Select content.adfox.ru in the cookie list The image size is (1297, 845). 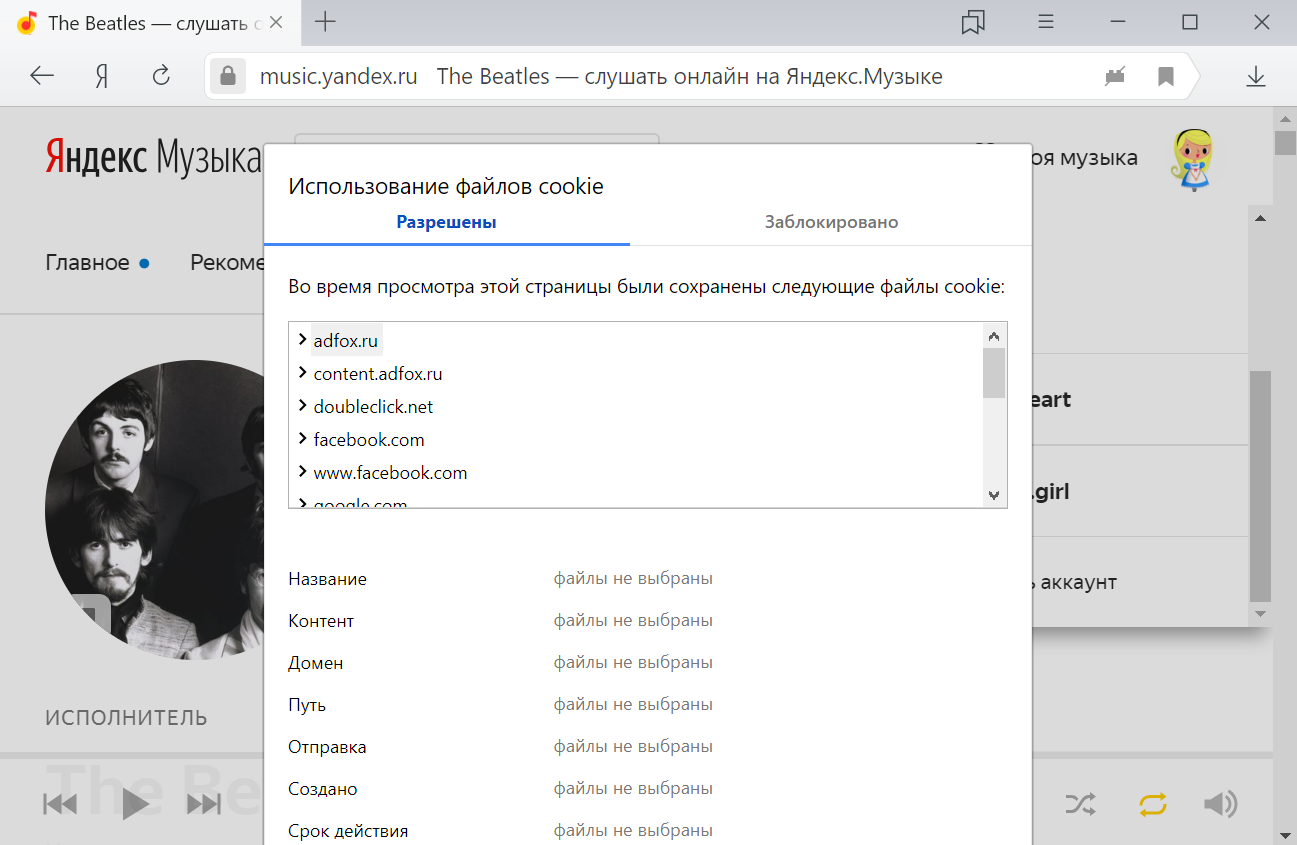point(378,374)
